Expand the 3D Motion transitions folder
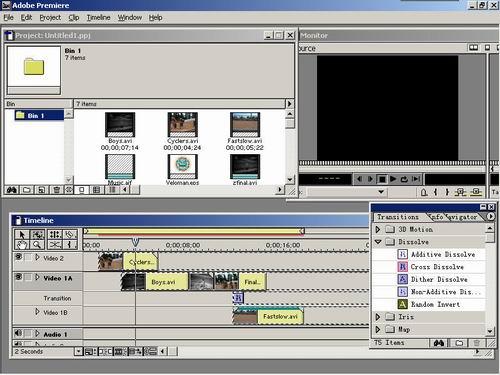 pos(378,229)
